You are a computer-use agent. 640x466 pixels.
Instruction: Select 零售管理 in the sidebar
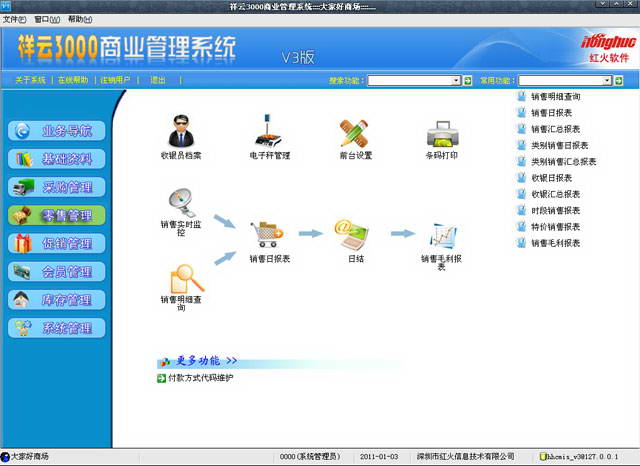click(56, 215)
